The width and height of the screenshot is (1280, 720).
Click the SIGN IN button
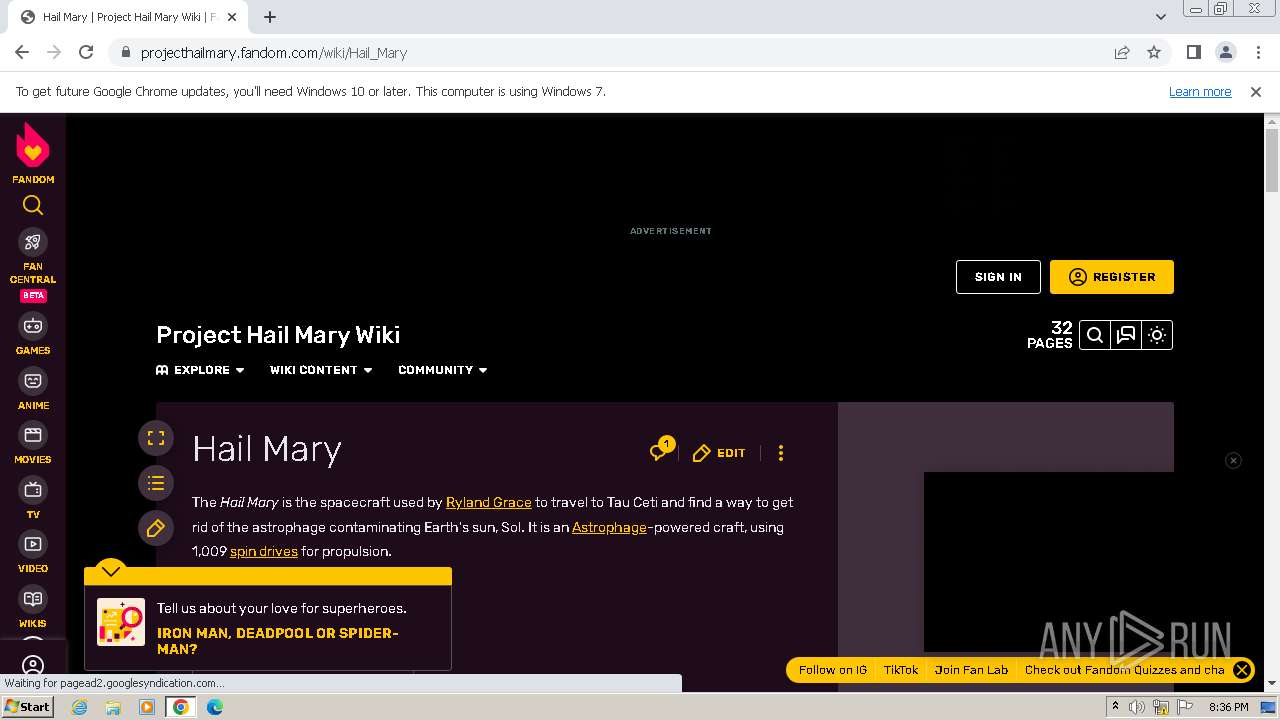pos(998,277)
